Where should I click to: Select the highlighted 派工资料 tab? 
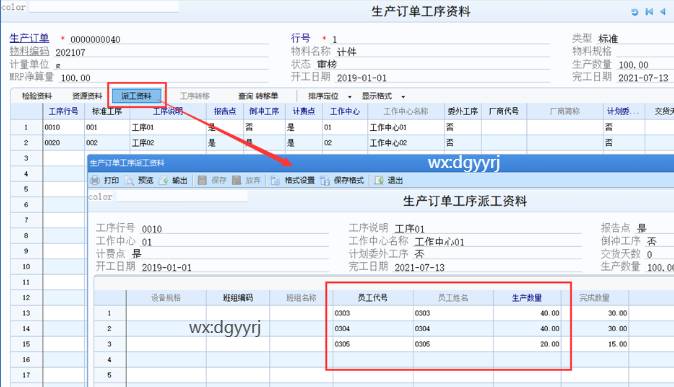click(136, 96)
